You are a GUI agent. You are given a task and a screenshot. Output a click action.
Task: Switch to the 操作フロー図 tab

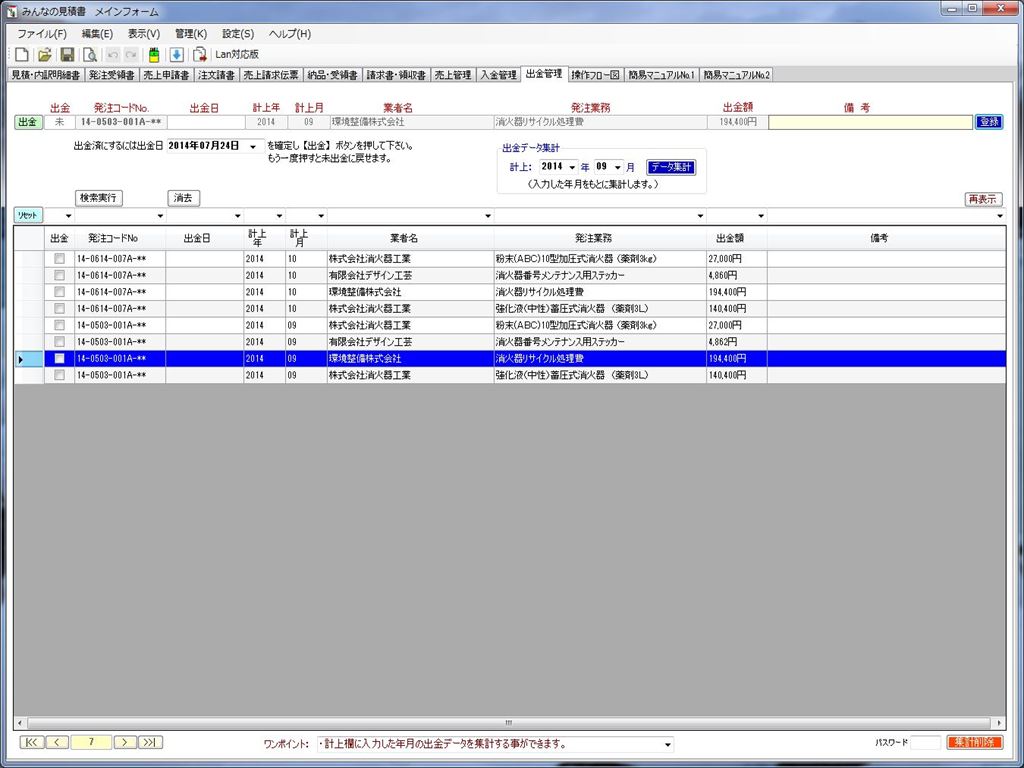pos(596,75)
